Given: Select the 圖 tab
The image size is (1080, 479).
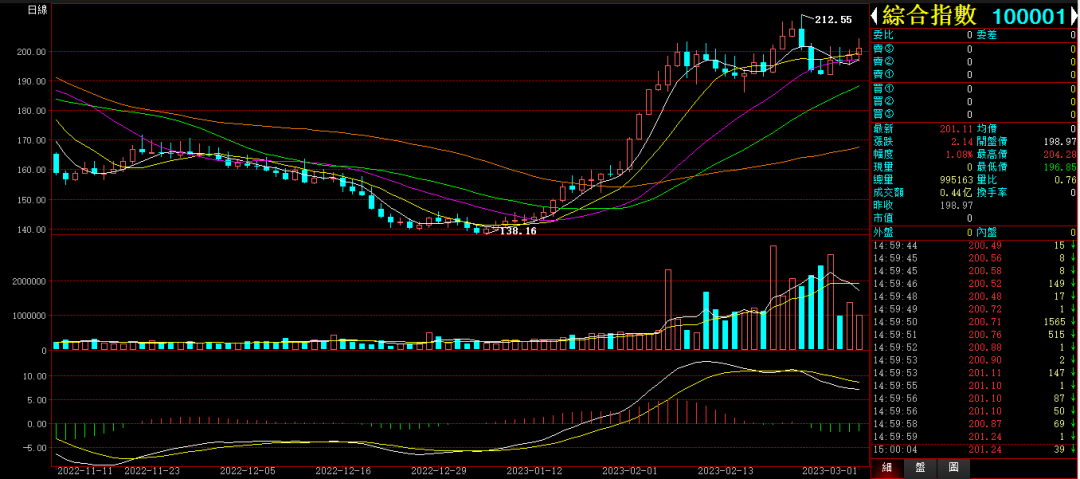Looking at the screenshot, I should coord(953,466).
